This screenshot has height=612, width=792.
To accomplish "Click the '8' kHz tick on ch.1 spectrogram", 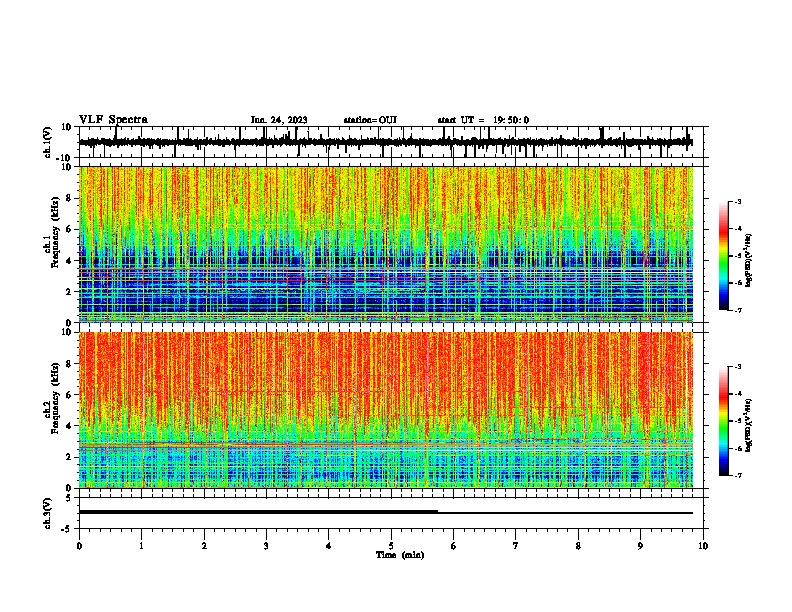I will point(70,198).
